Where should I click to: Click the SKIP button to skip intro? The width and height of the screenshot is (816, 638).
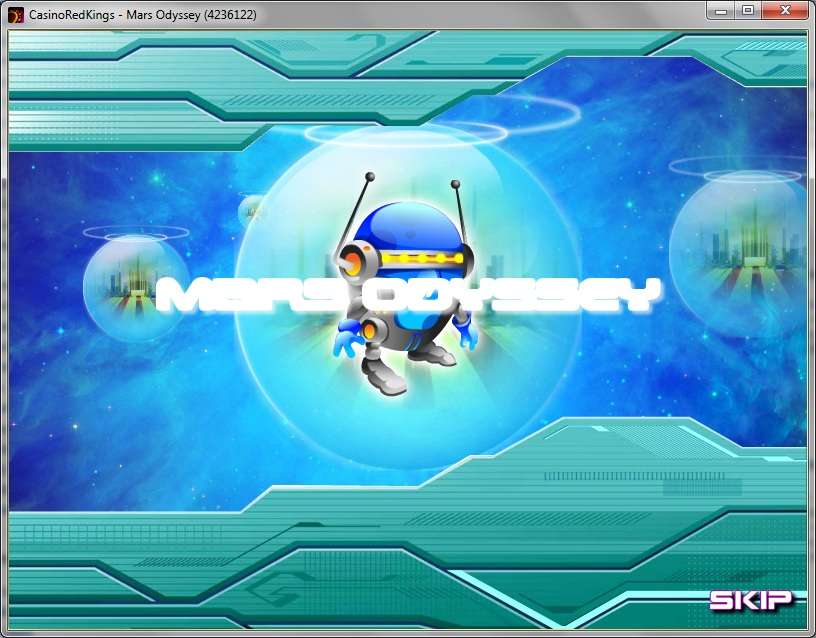coord(750,600)
